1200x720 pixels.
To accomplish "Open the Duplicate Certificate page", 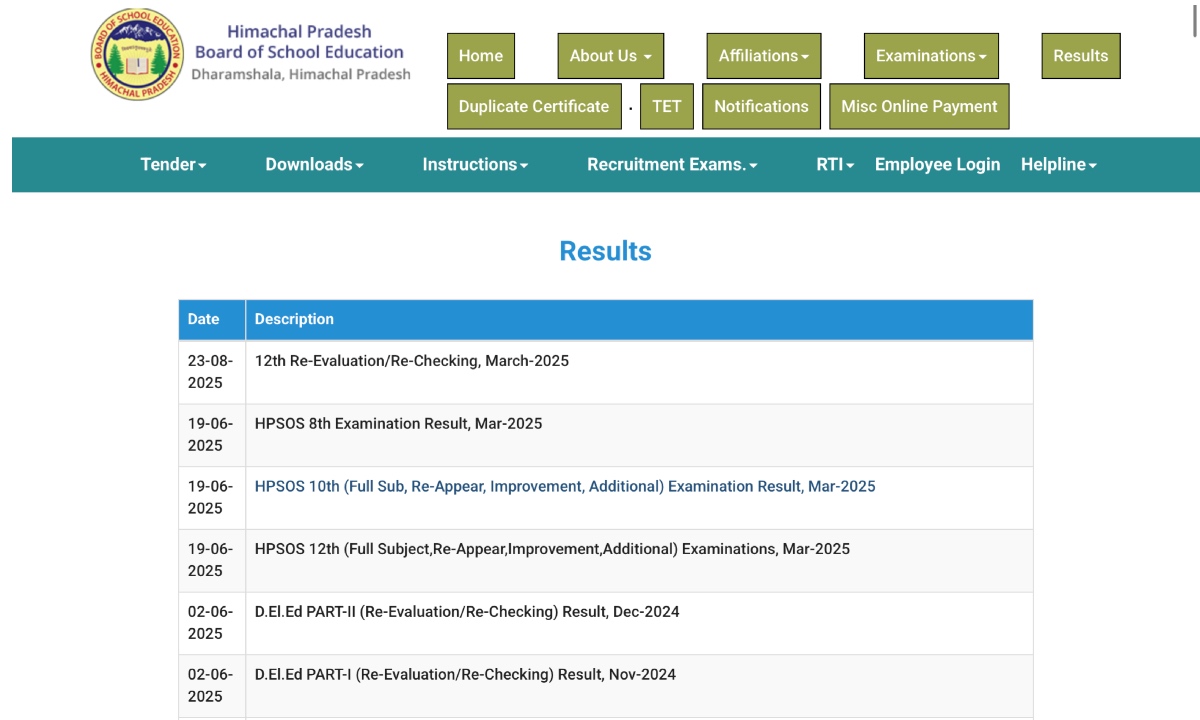I will pyautogui.click(x=534, y=106).
